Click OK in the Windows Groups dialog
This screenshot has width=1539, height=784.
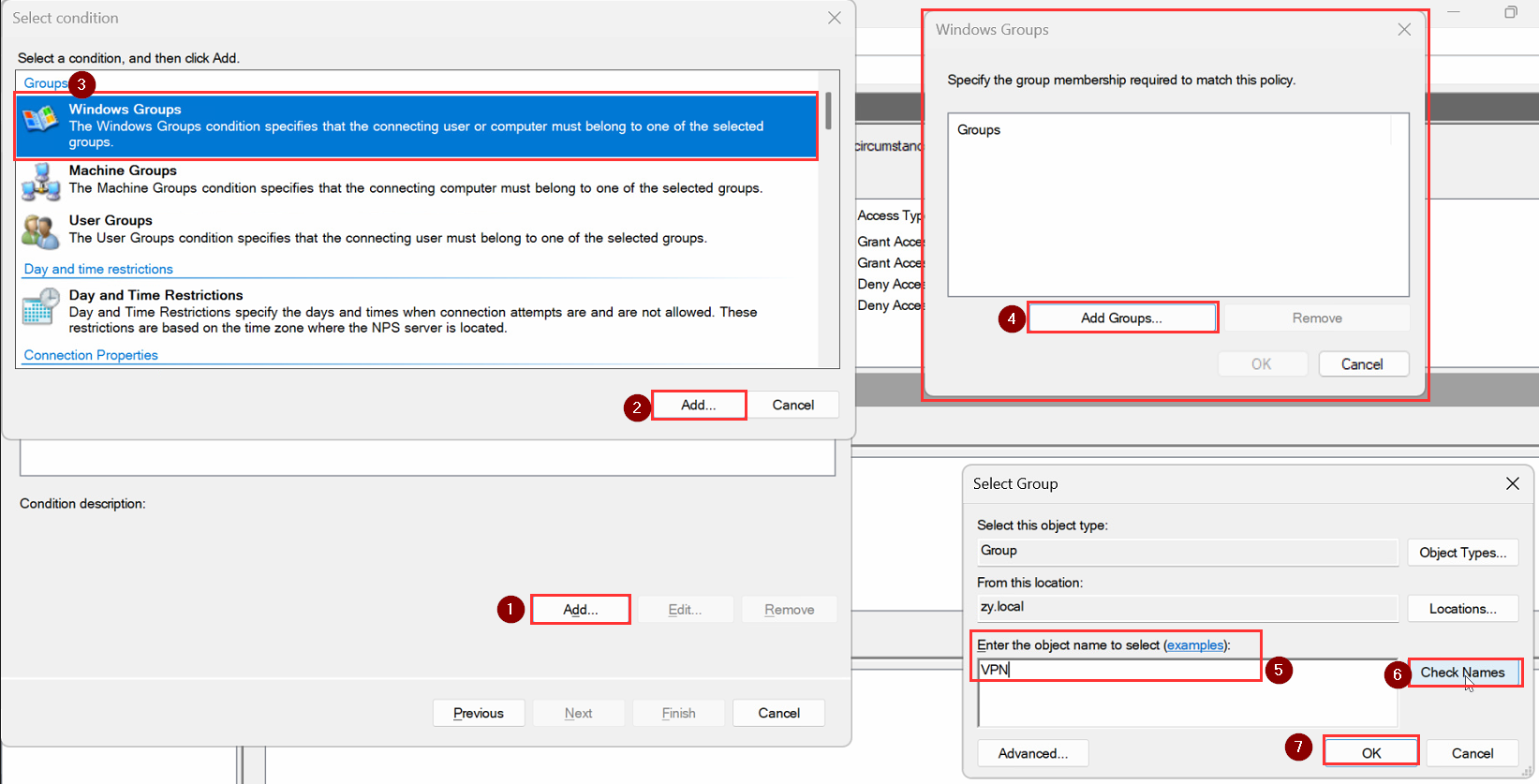point(1262,364)
